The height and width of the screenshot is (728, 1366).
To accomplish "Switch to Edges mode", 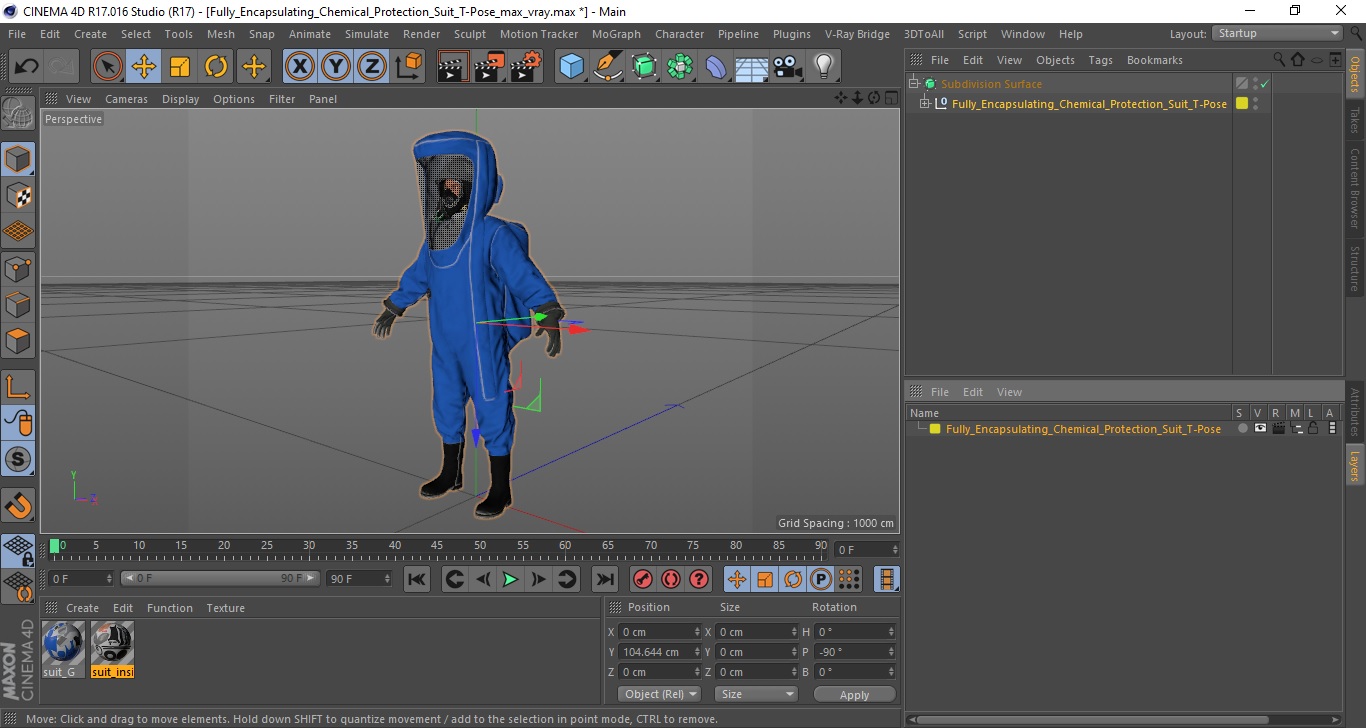I will point(18,304).
